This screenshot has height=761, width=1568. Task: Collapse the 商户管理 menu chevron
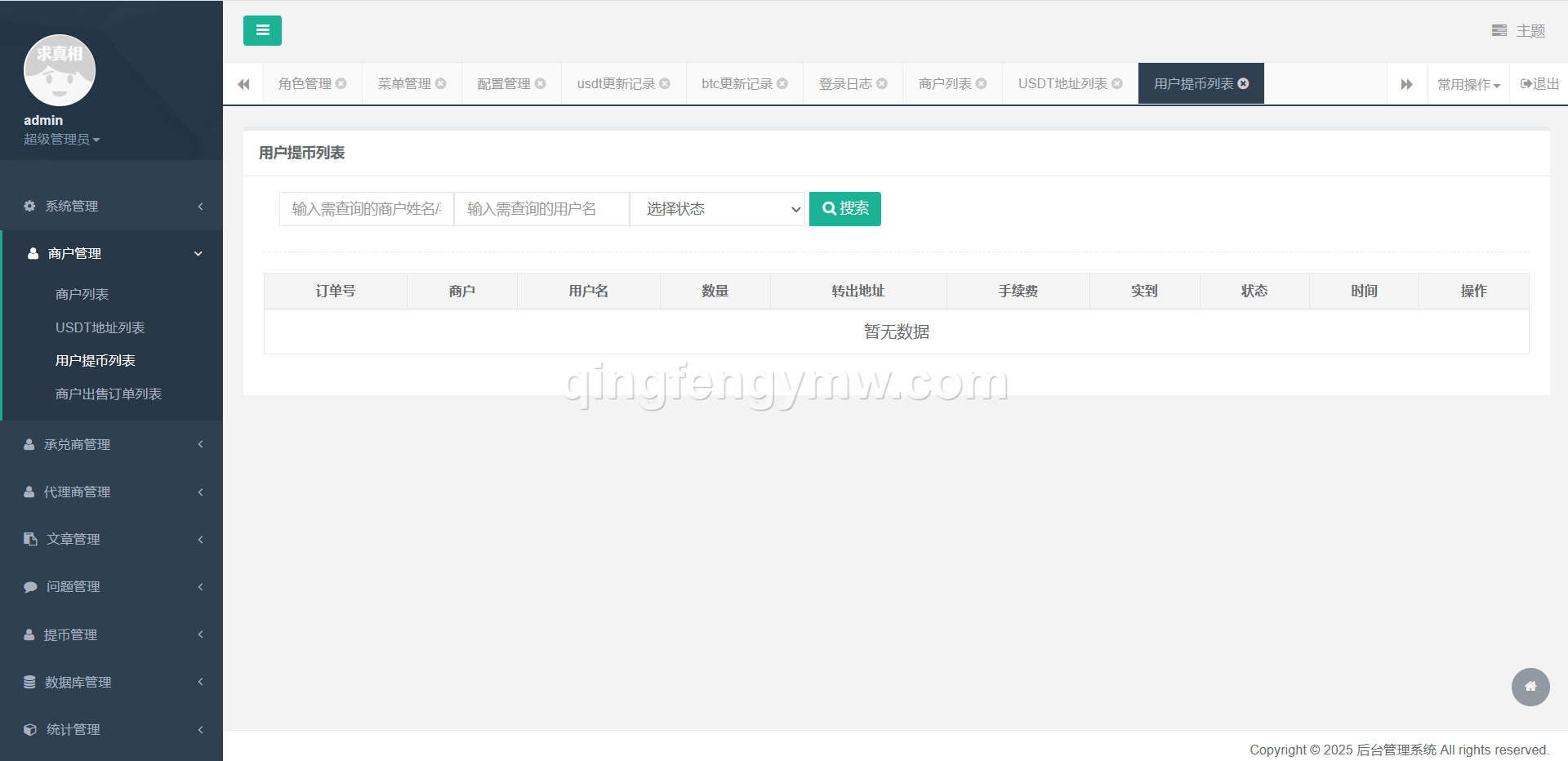click(x=198, y=253)
